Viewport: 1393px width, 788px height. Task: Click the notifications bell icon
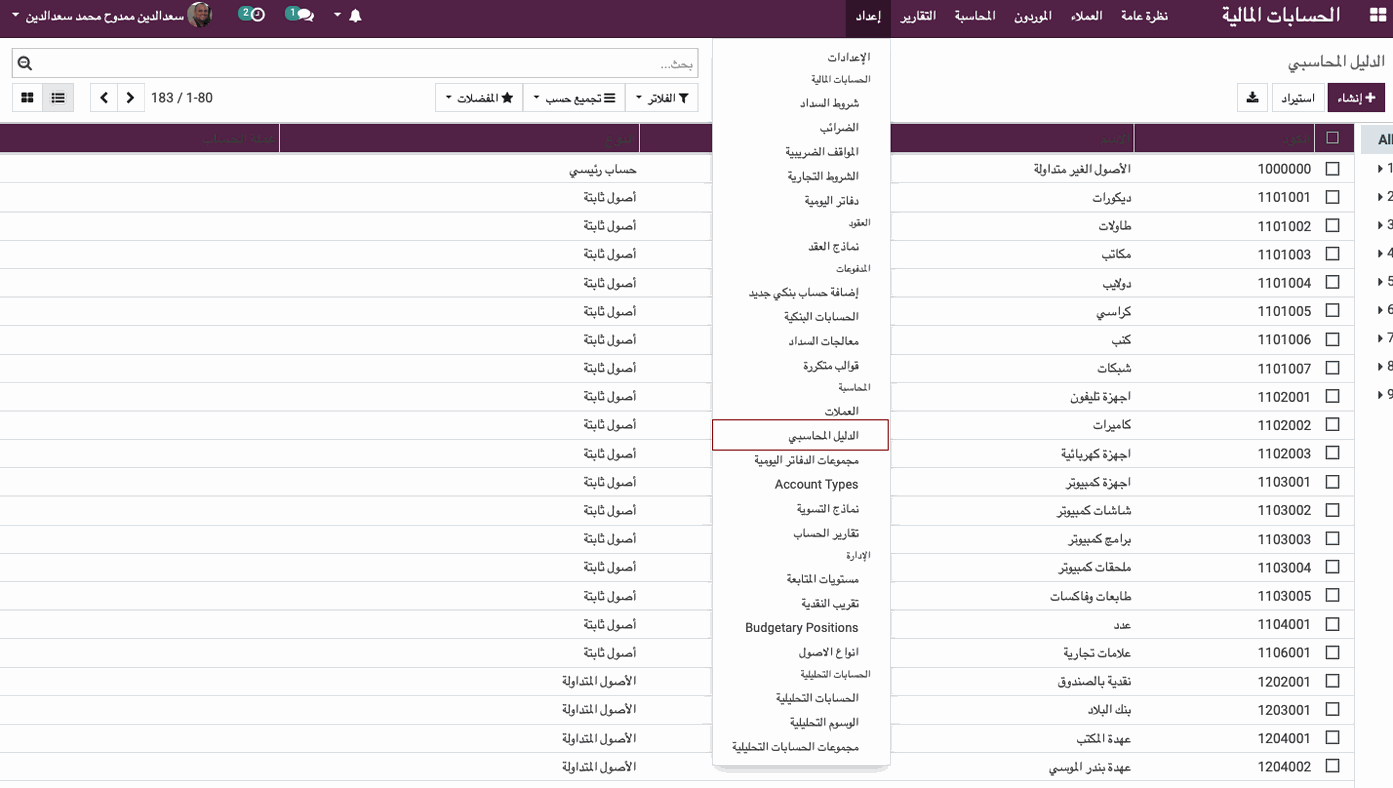[x=355, y=16]
